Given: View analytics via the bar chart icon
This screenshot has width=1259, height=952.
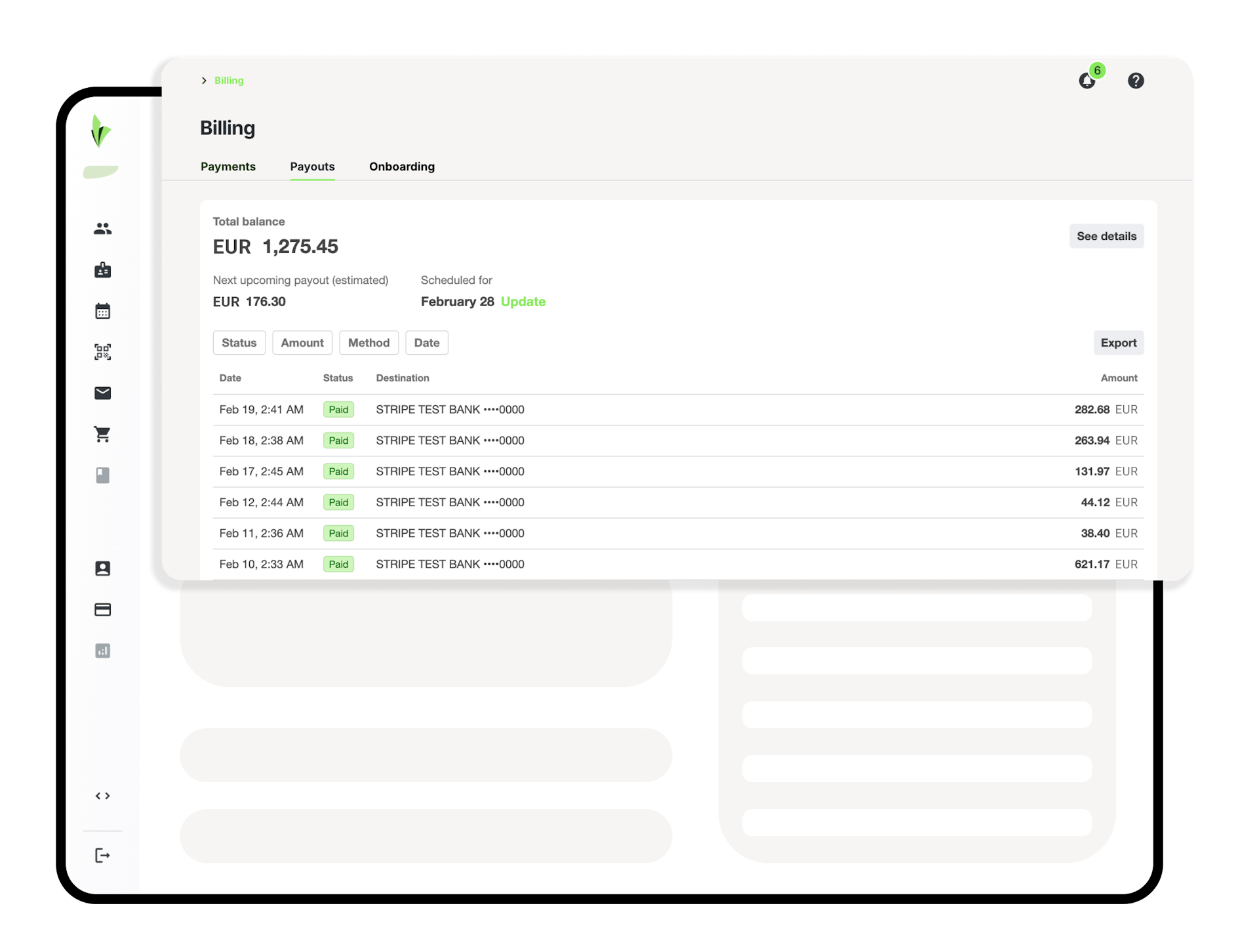Looking at the screenshot, I should point(102,650).
